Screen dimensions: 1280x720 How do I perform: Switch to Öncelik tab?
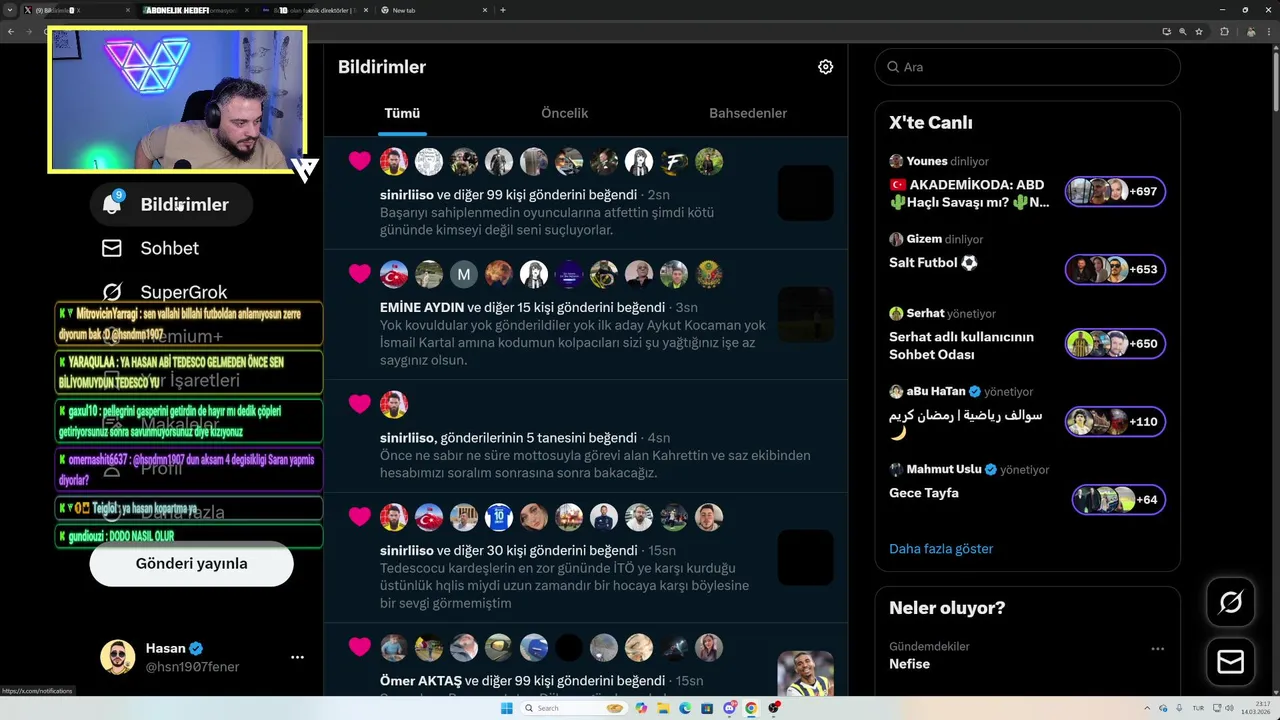565,113
